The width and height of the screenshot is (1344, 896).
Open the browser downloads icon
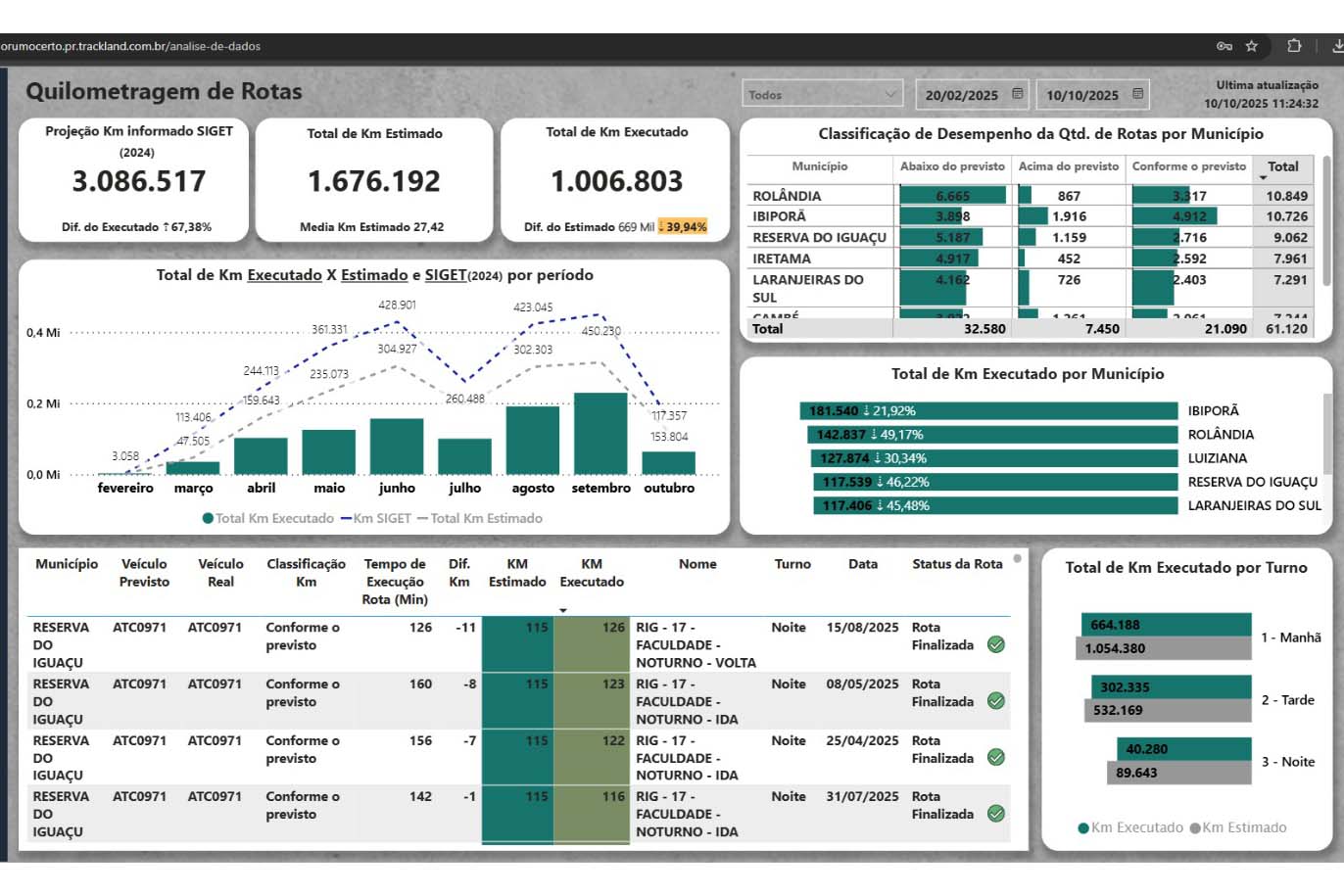click(x=1336, y=46)
